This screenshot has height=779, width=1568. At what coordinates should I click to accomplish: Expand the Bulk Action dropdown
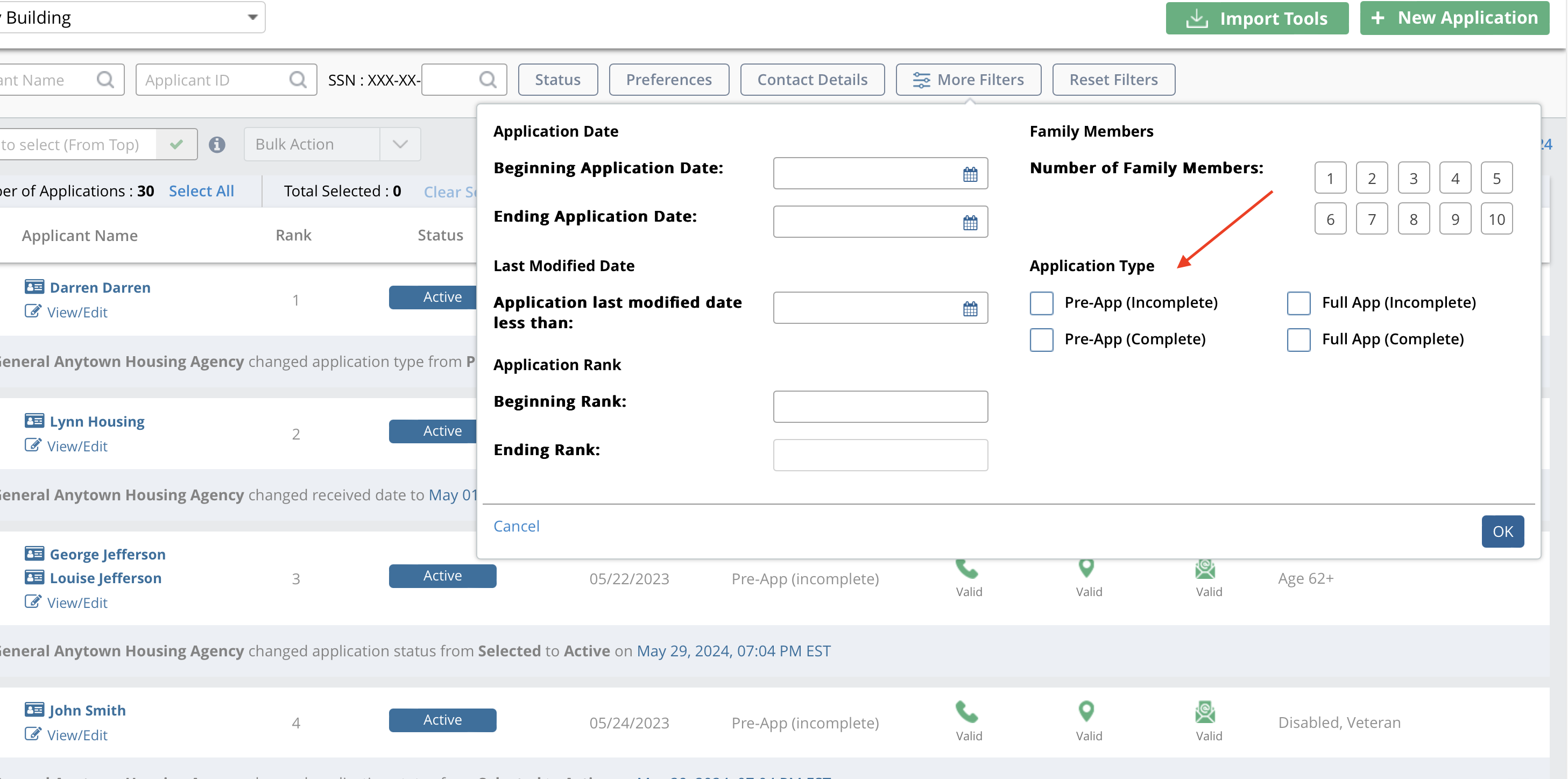[399, 144]
